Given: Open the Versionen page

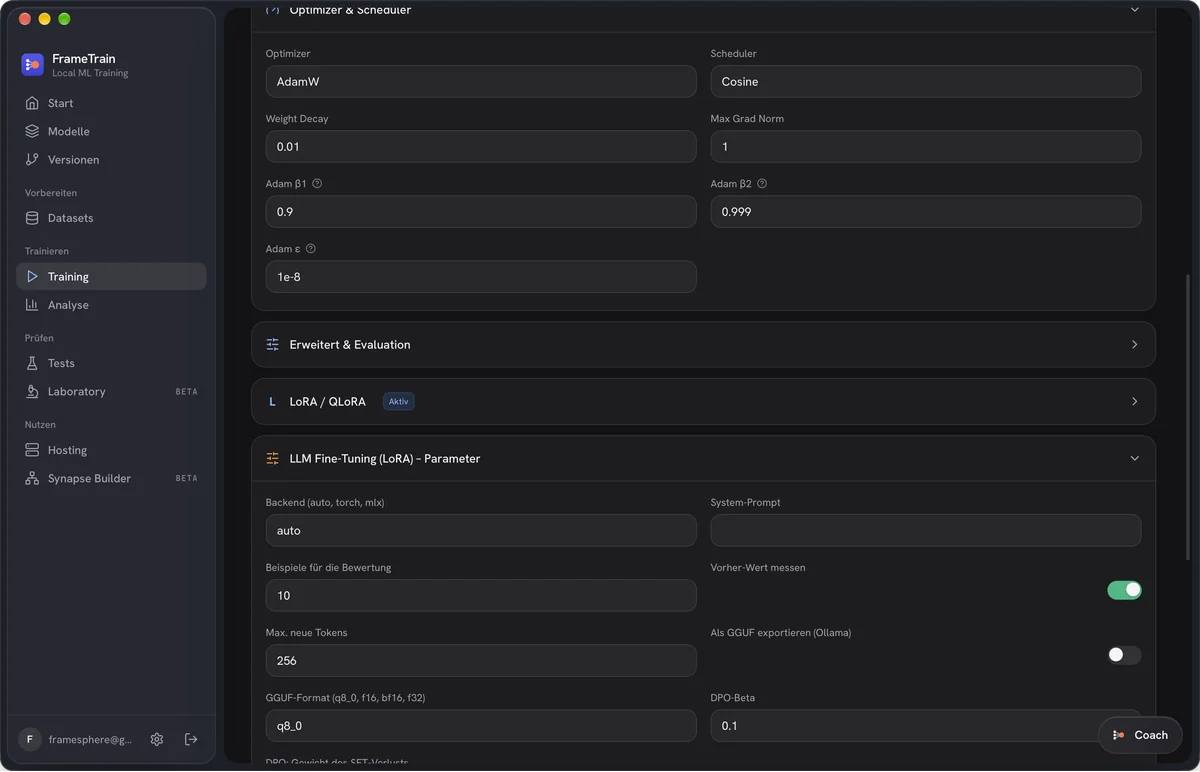Looking at the screenshot, I should coord(111,159).
